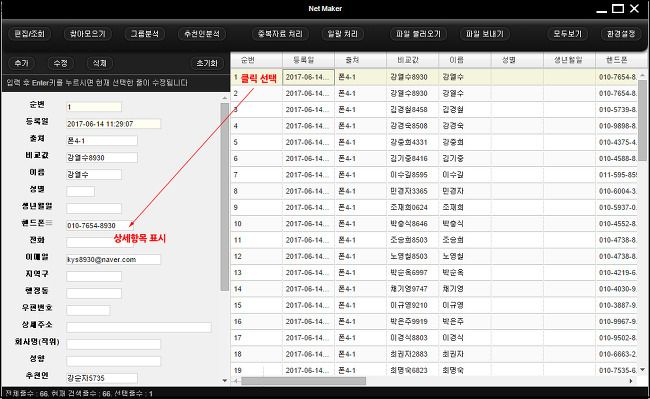Click the 비교값 column header
Viewport: 650px width, 399px height.
[x=412, y=60]
